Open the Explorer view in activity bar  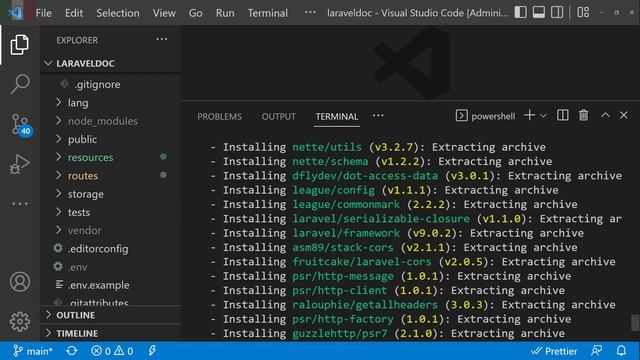click(x=20, y=44)
